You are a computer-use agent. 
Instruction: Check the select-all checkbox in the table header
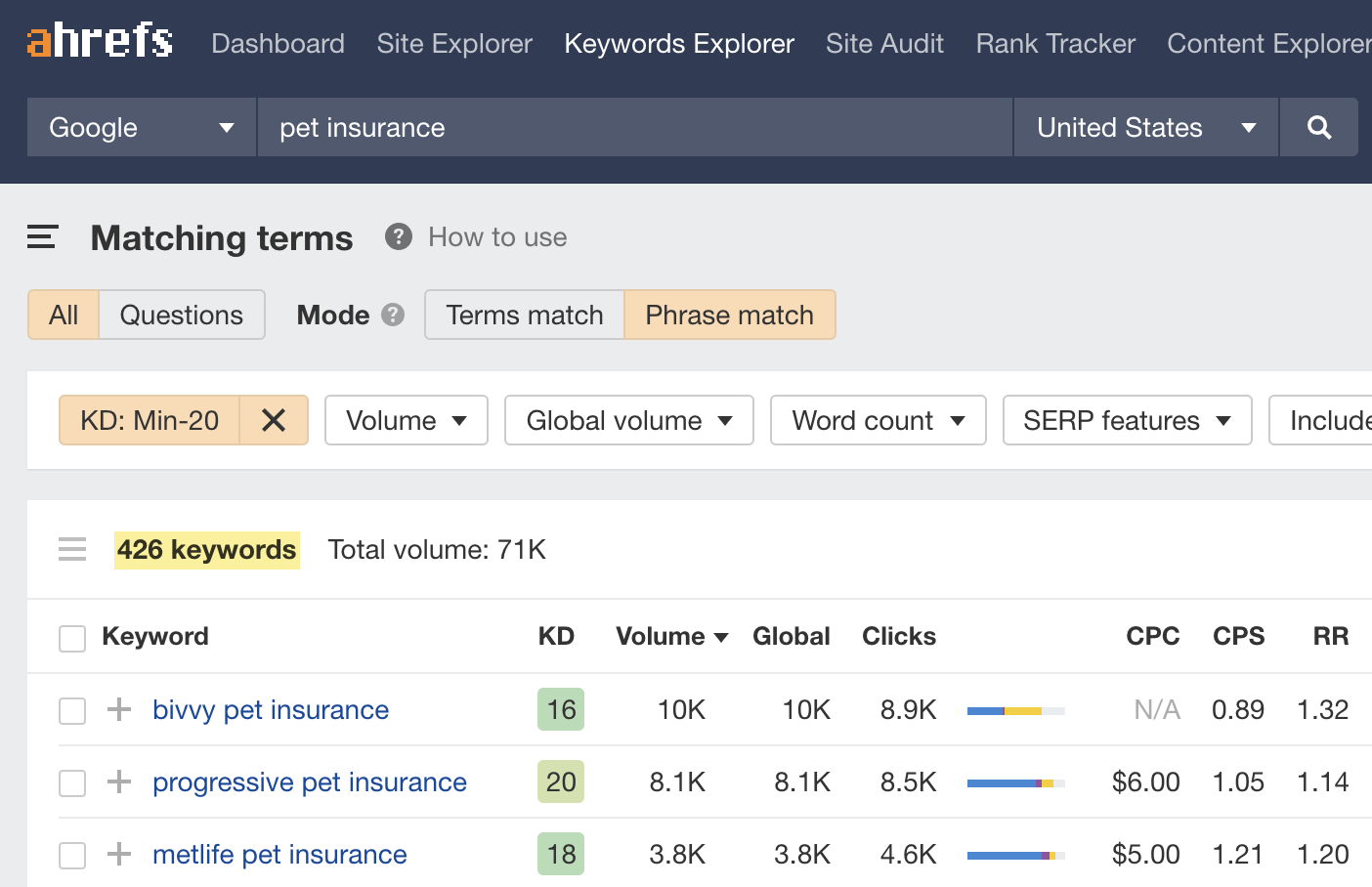(x=71, y=637)
